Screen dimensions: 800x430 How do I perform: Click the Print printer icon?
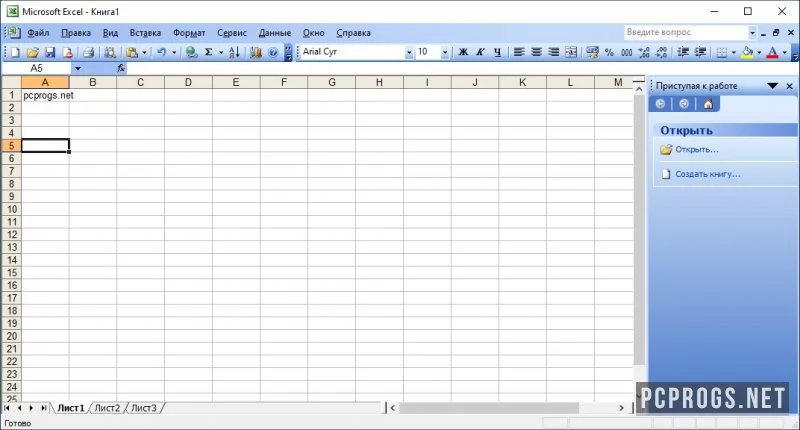[89, 52]
